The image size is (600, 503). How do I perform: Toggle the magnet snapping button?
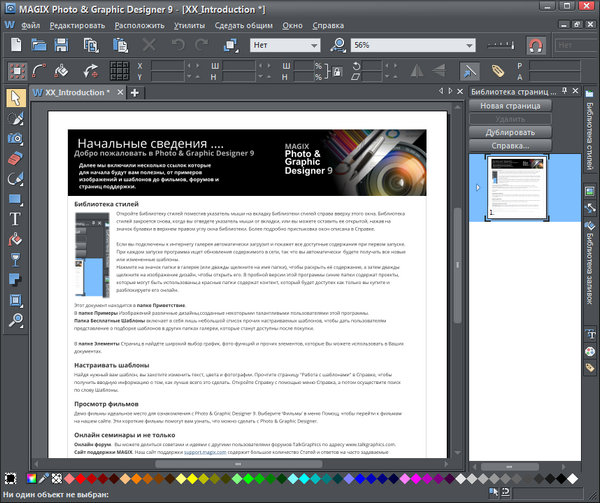[x=535, y=45]
